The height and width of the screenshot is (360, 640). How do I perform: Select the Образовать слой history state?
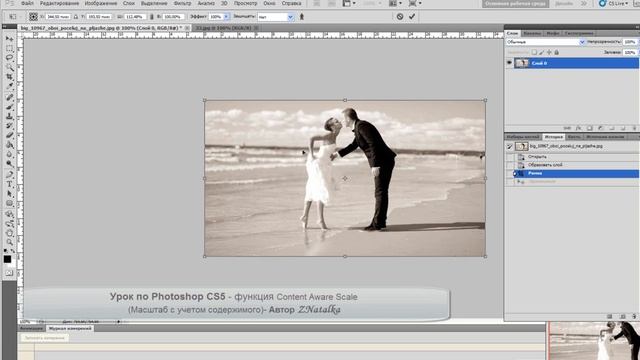tap(545, 165)
